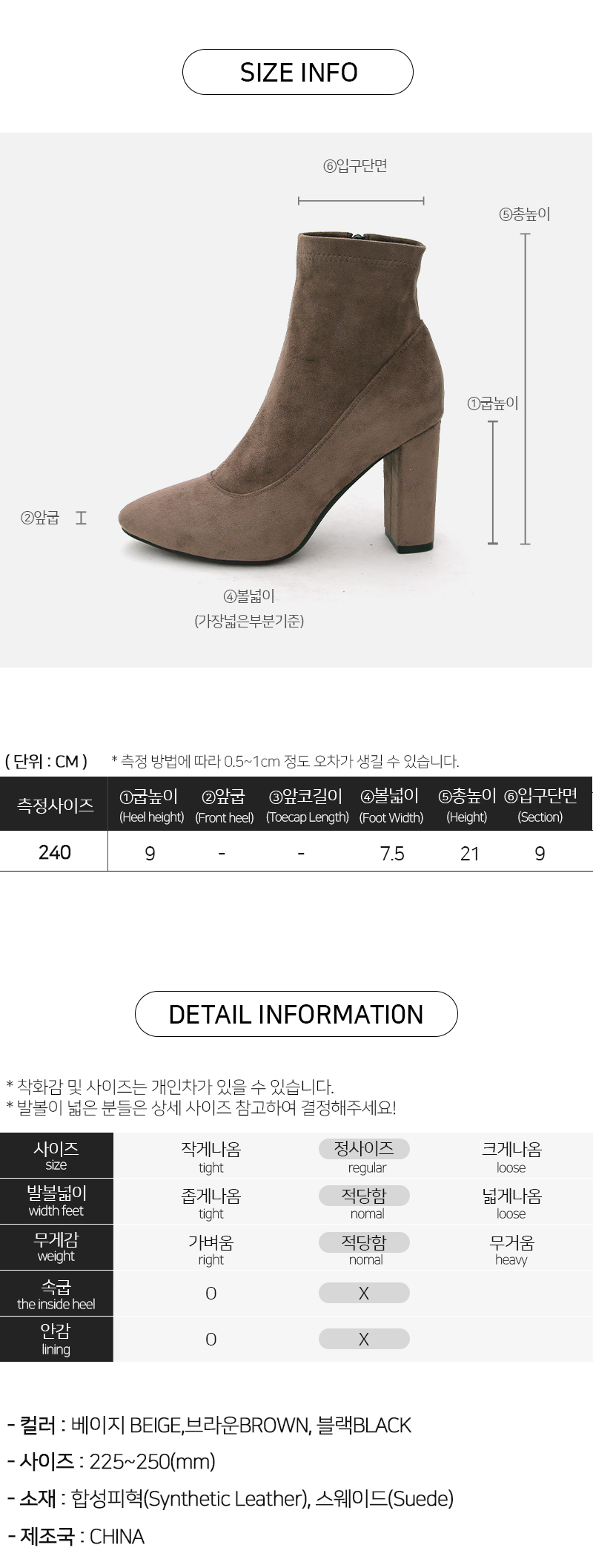
Task: Click the ⑥입구단면 opening width measure line
Action: (x=361, y=200)
